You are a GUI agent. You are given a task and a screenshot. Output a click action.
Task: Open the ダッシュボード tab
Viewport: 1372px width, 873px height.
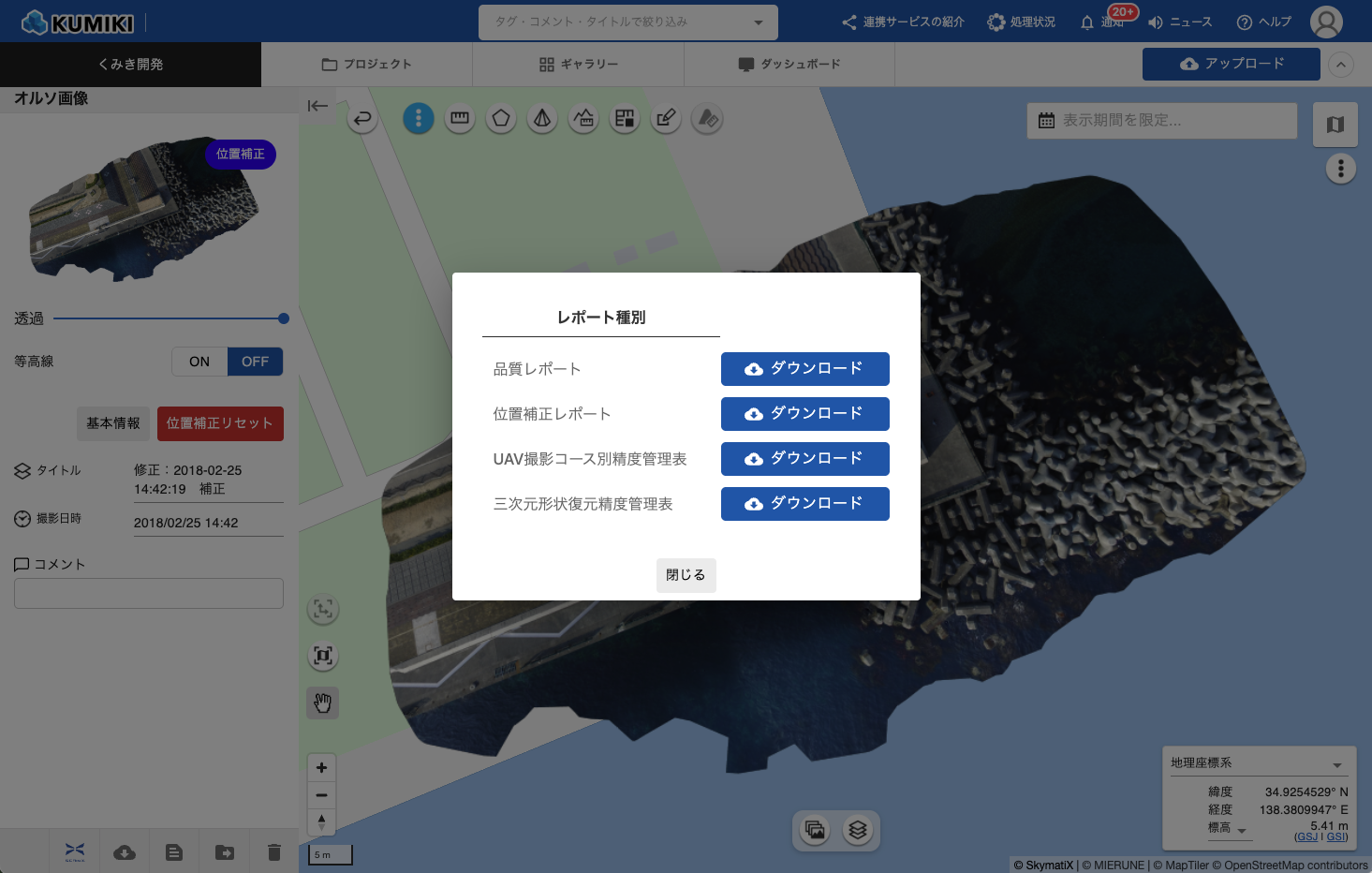[x=789, y=65]
